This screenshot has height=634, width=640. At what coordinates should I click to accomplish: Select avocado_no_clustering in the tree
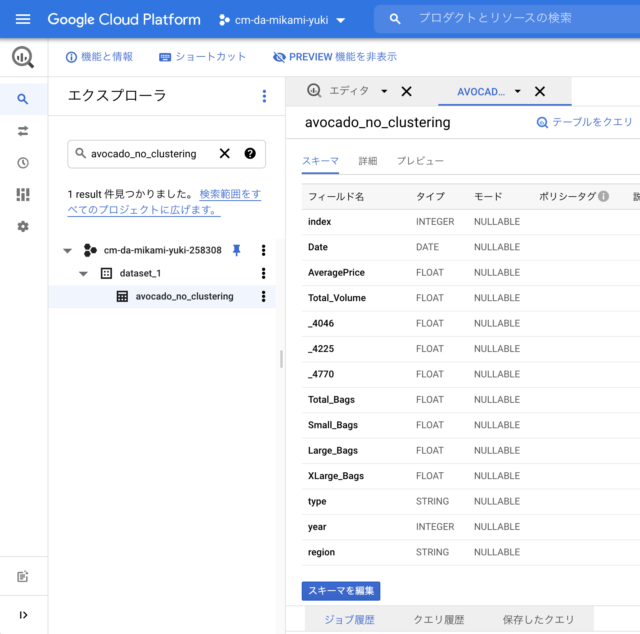tap(184, 296)
